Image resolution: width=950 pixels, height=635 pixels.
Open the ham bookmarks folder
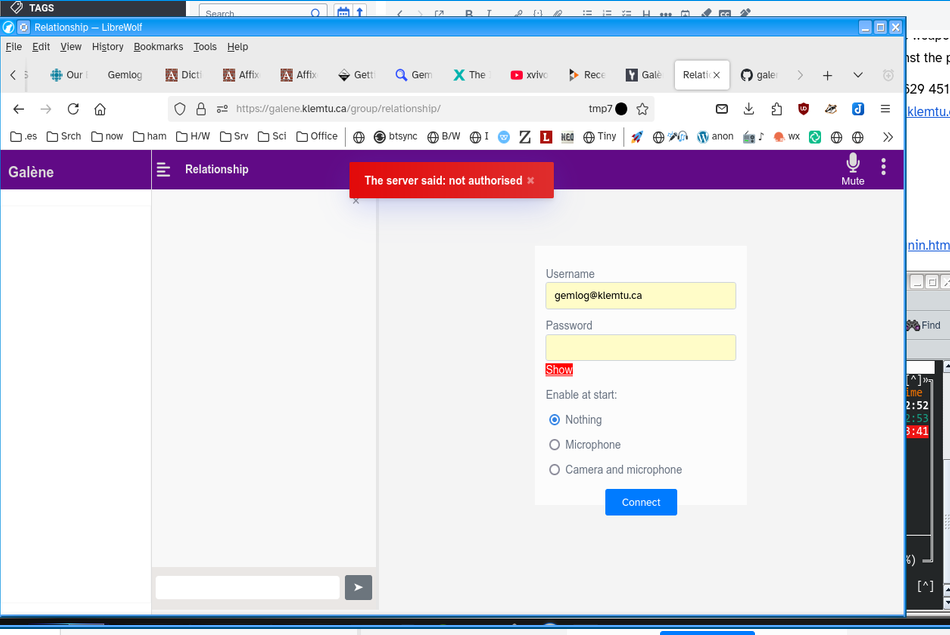tap(150, 137)
